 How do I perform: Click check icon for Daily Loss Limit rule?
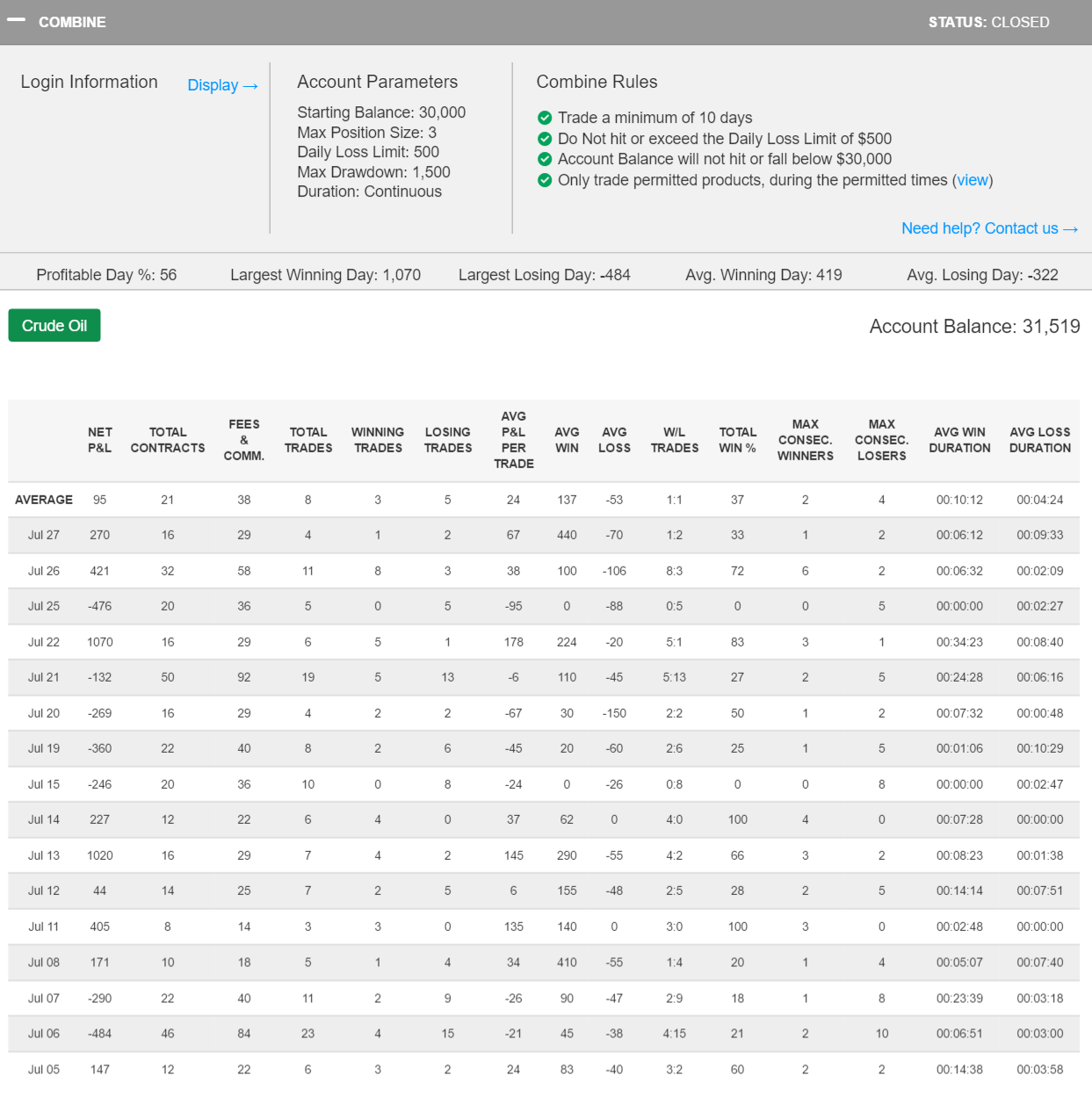[x=545, y=139]
